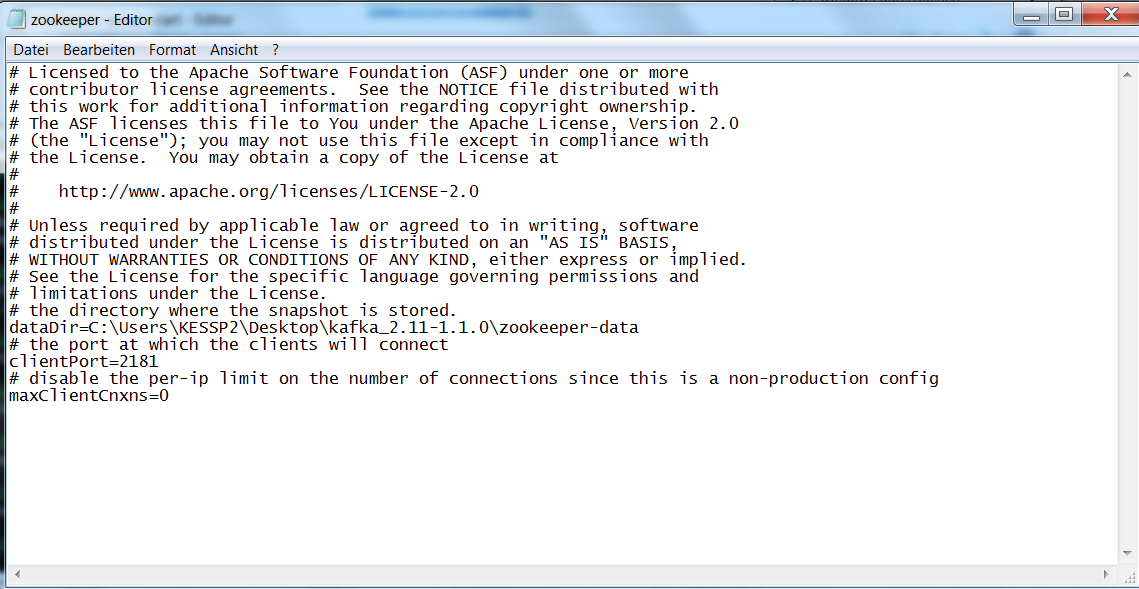Open the ? help menu
This screenshot has width=1139, height=589.
point(275,50)
